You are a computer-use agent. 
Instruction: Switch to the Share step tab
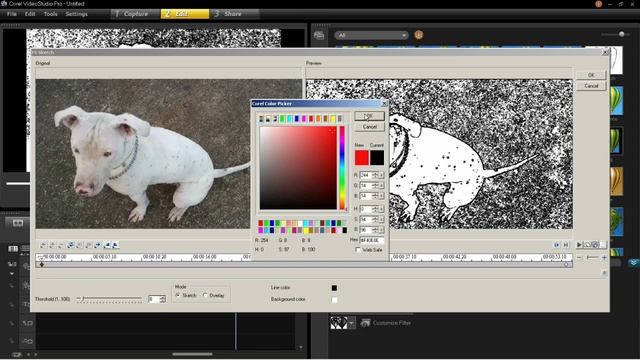click(233, 14)
